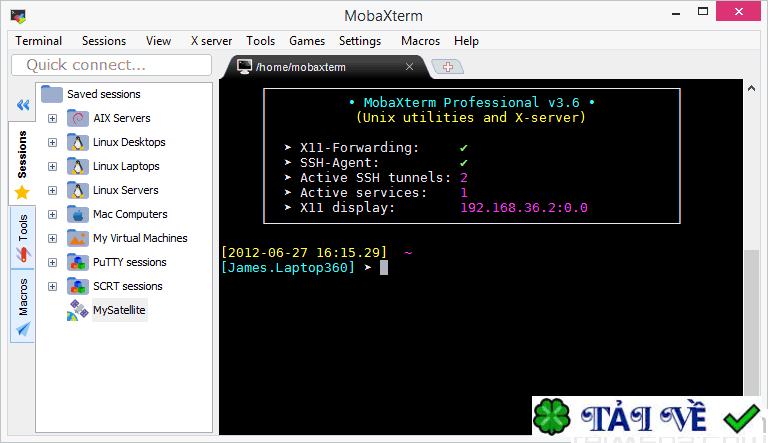Switch to the Macros side tab
The width and height of the screenshot is (768, 443).
23,306
